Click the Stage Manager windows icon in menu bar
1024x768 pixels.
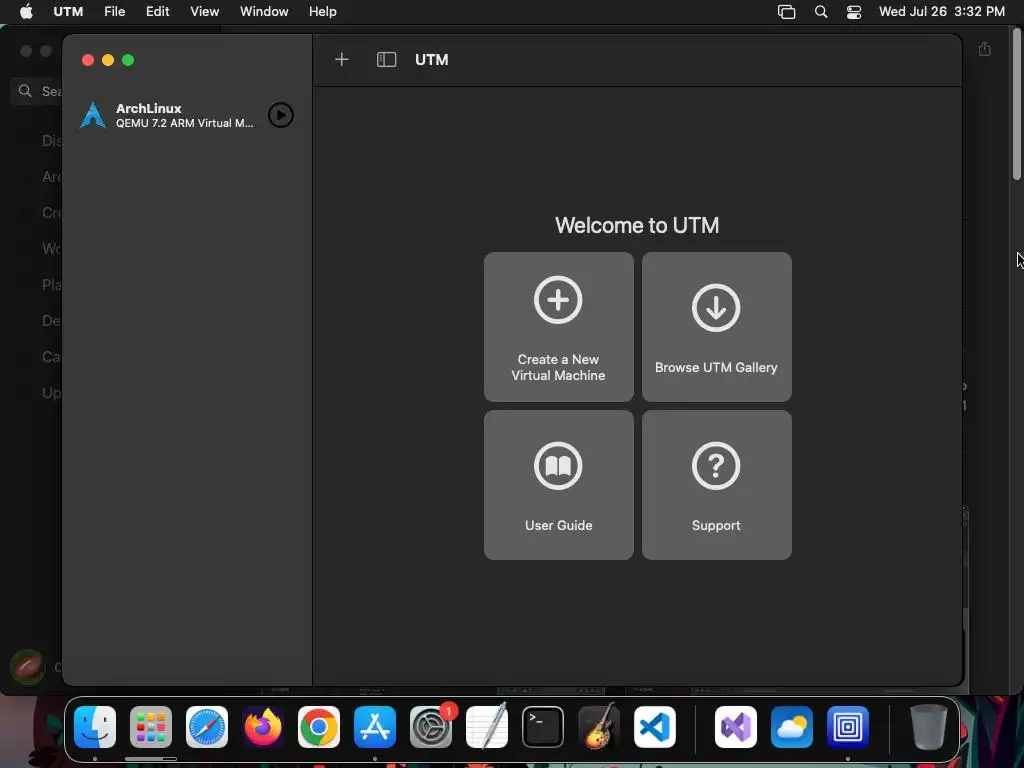(x=786, y=12)
